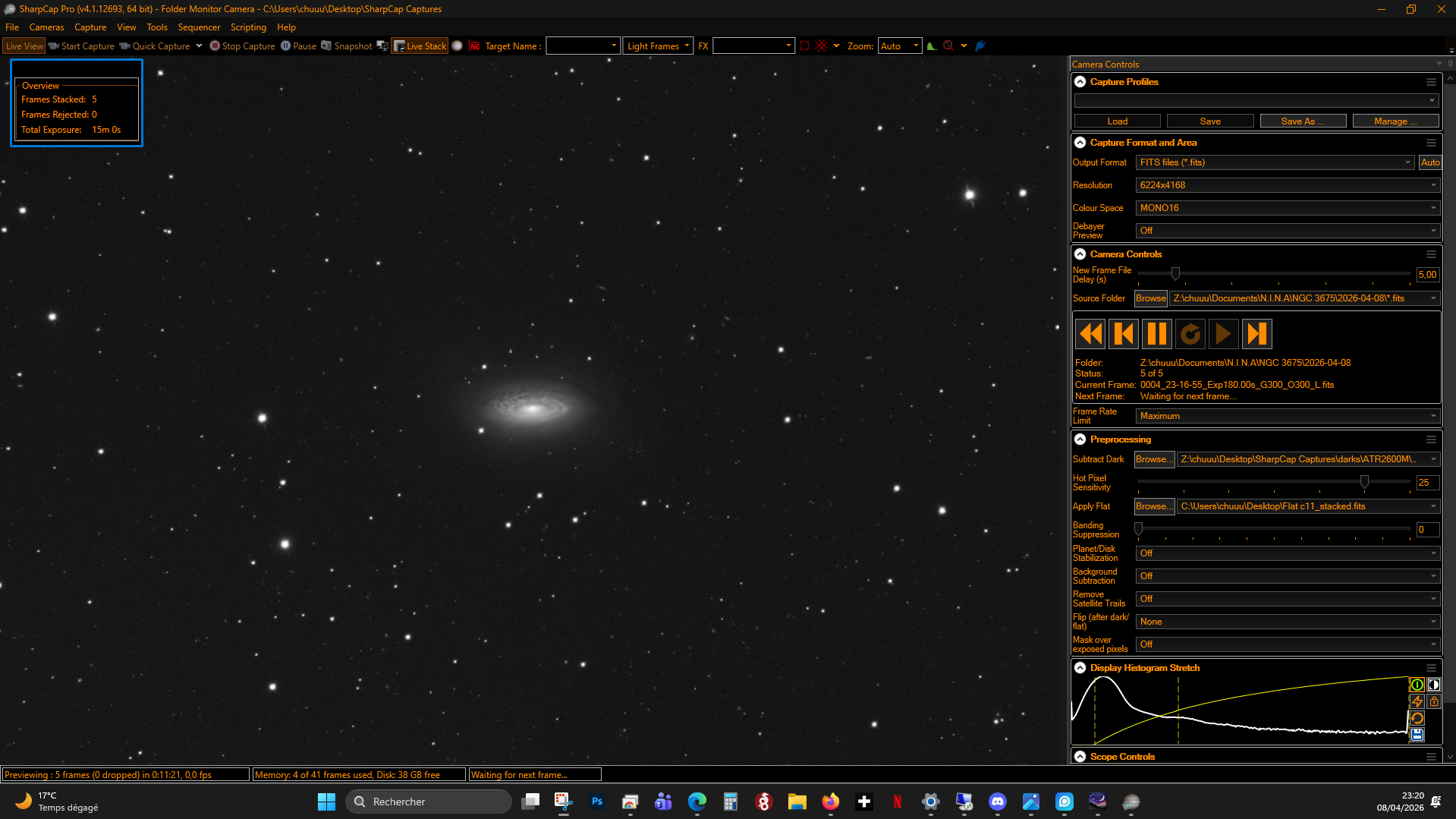
Task: Open the File menu
Action: [12, 27]
